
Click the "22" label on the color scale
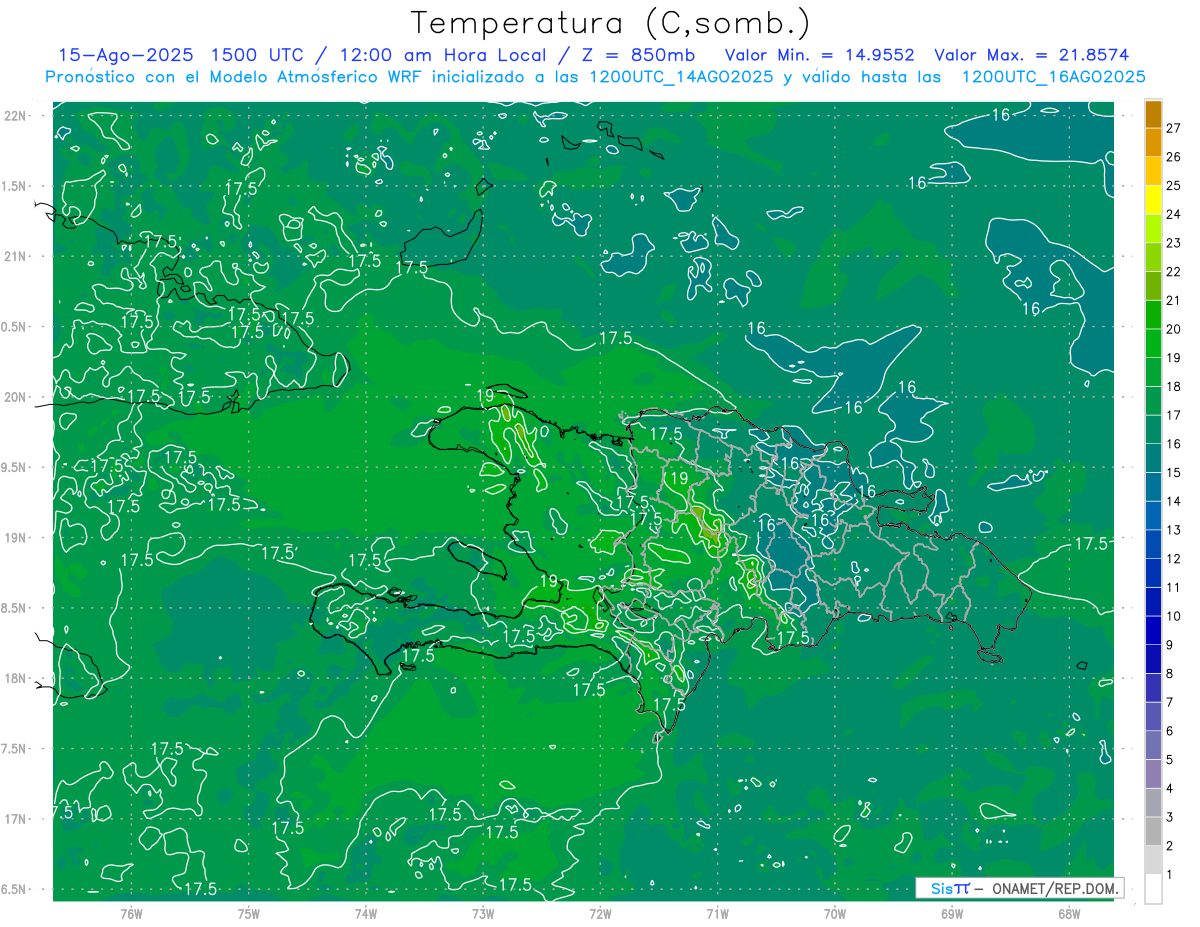tap(1174, 272)
